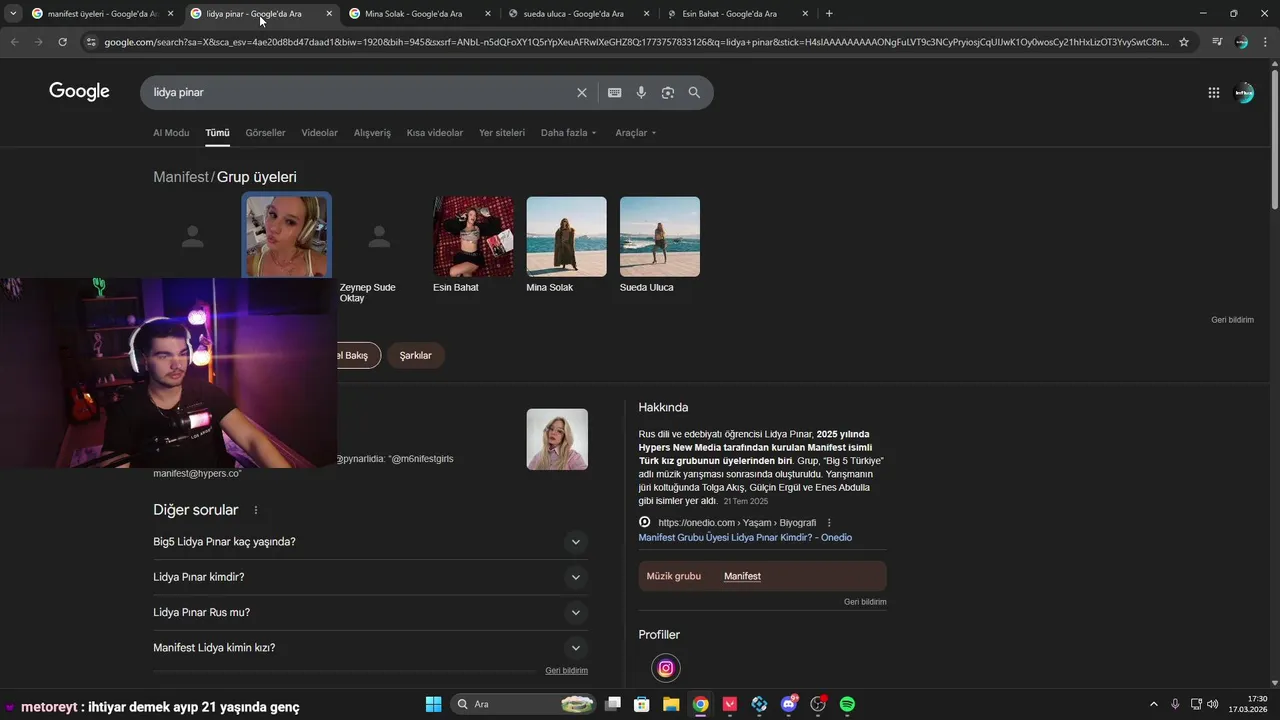Open Spotify from the taskbar
The width and height of the screenshot is (1280, 720).
[x=847, y=704]
